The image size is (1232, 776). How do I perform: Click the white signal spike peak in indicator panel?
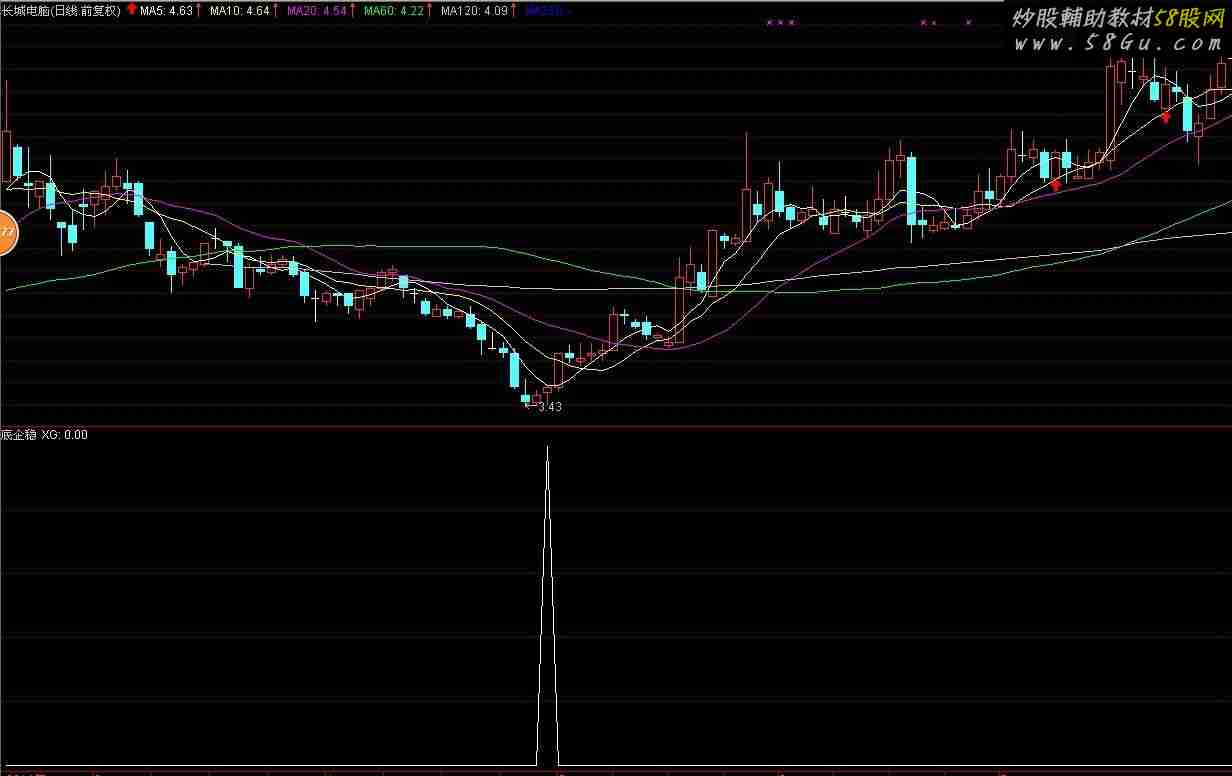point(547,447)
